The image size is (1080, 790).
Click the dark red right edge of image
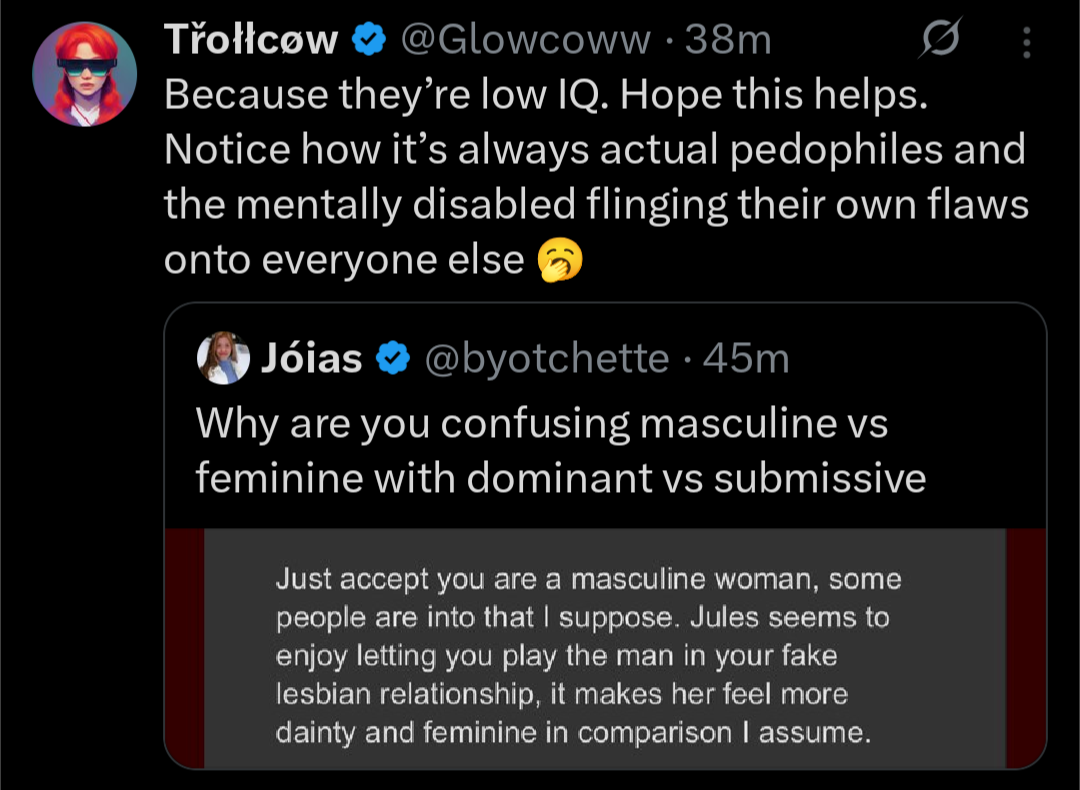click(x=1025, y=648)
